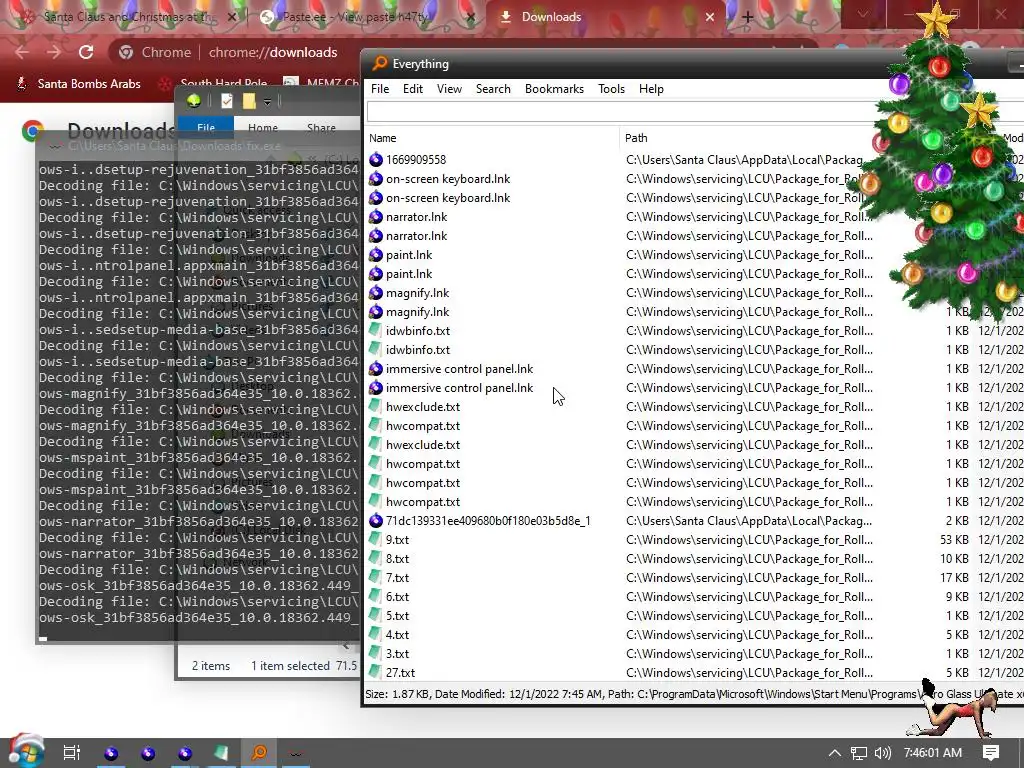Open Task View from the taskbar
Viewport: 1024px width, 768px height.
72,753
